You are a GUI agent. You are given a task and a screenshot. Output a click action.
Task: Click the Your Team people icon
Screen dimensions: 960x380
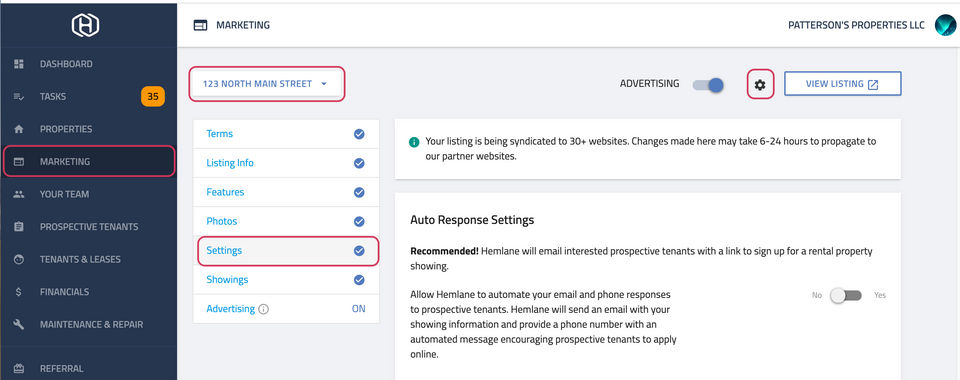click(18, 194)
